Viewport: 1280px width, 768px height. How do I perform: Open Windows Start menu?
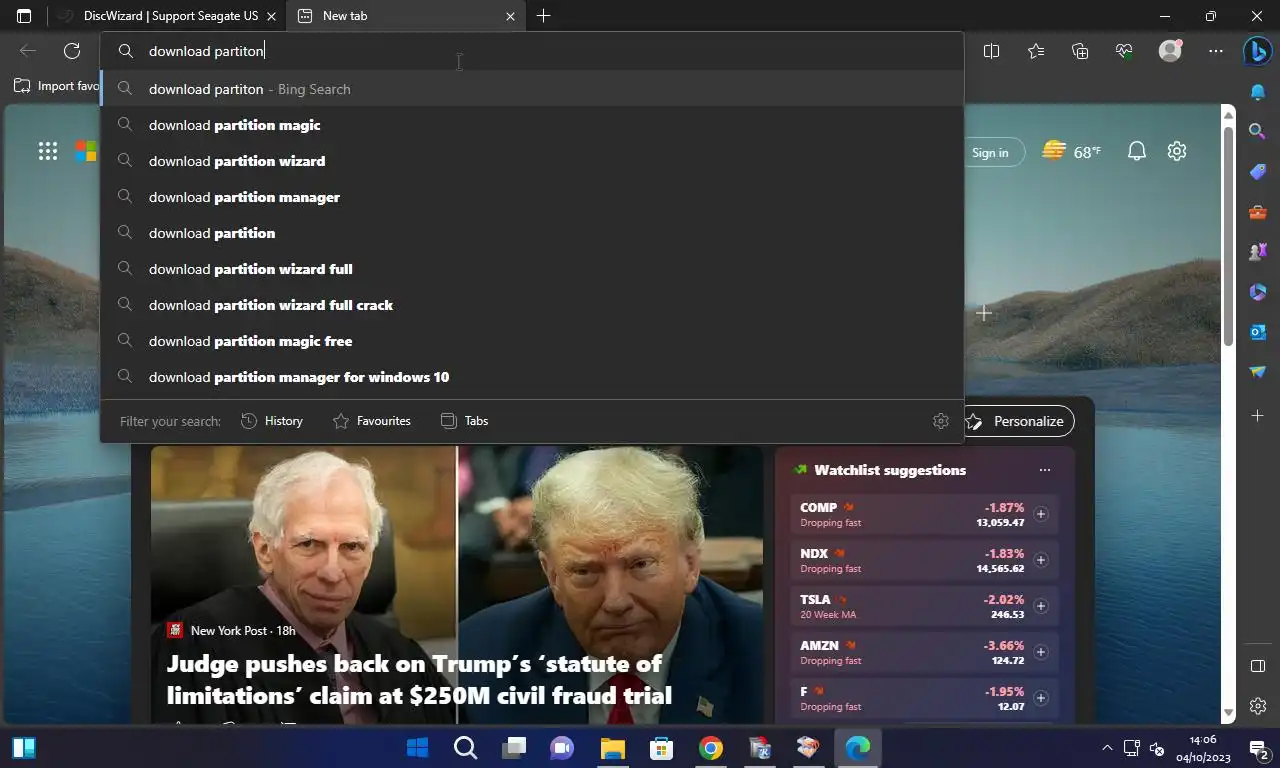coord(418,748)
